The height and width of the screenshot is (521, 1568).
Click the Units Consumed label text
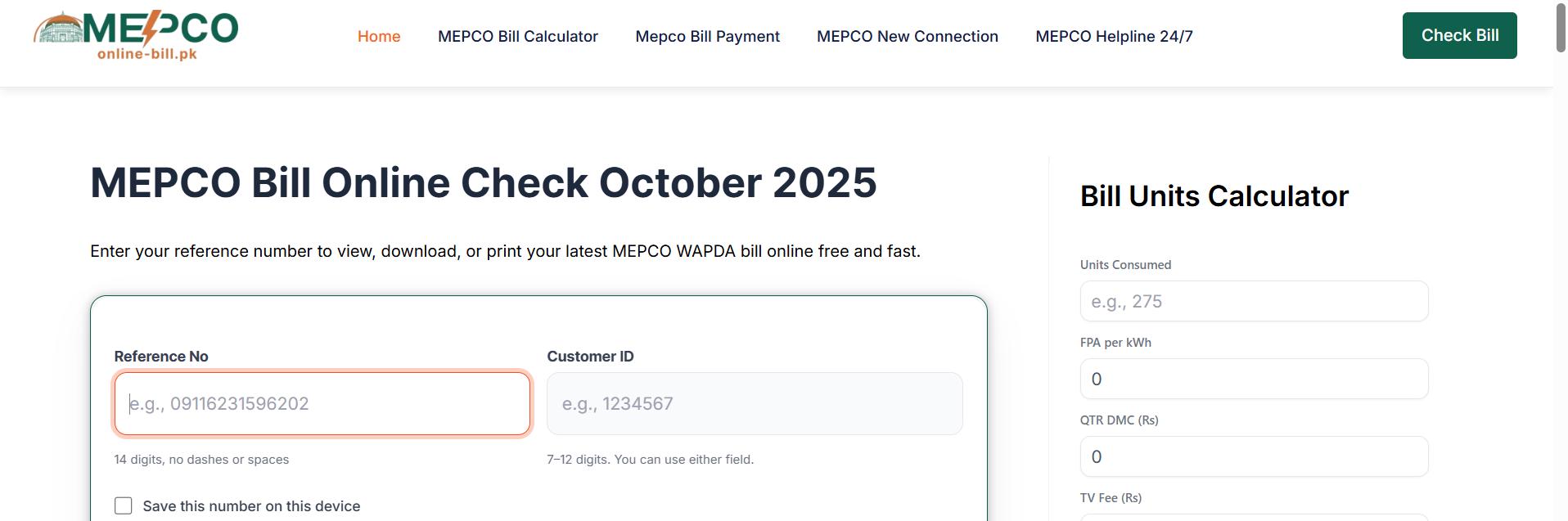1125,265
